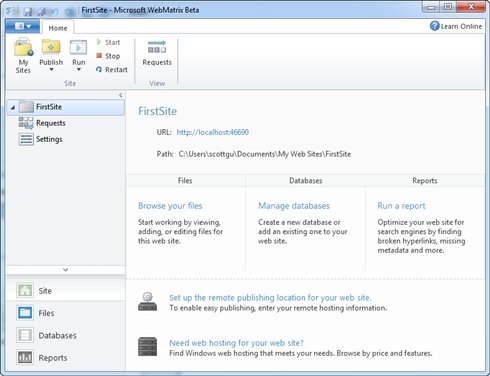Expand the Publish dropdown arrow

tap(51, 70)
